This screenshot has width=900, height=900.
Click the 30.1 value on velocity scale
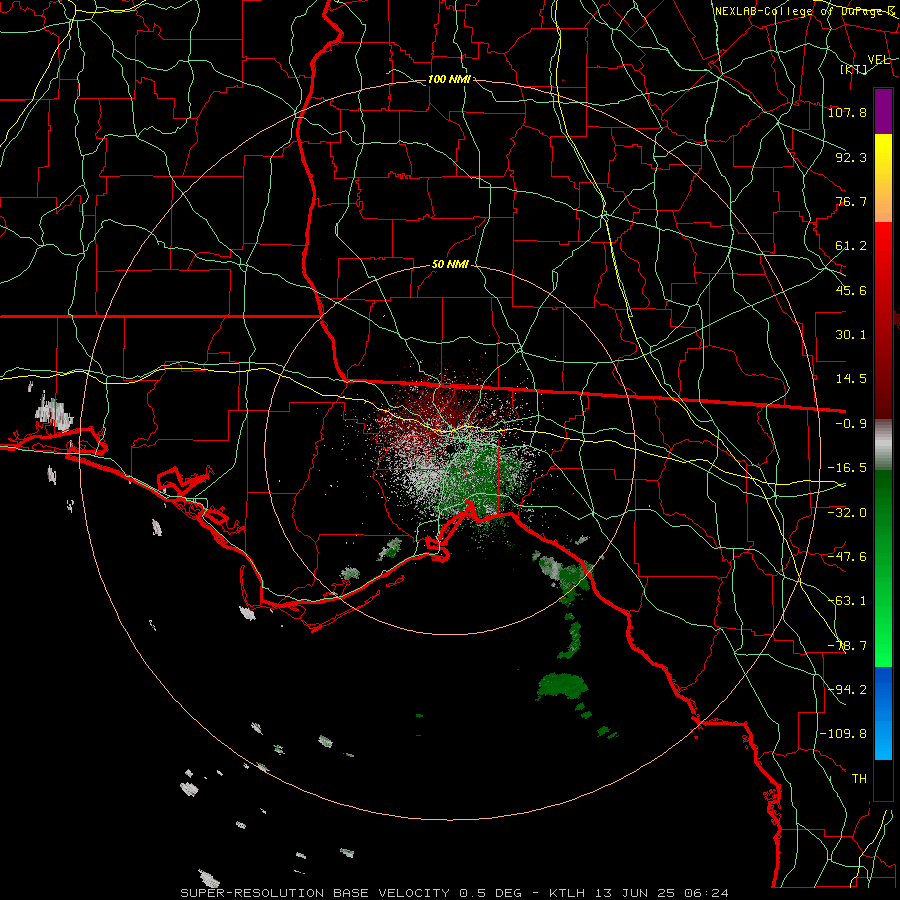[x=851, y=335]
